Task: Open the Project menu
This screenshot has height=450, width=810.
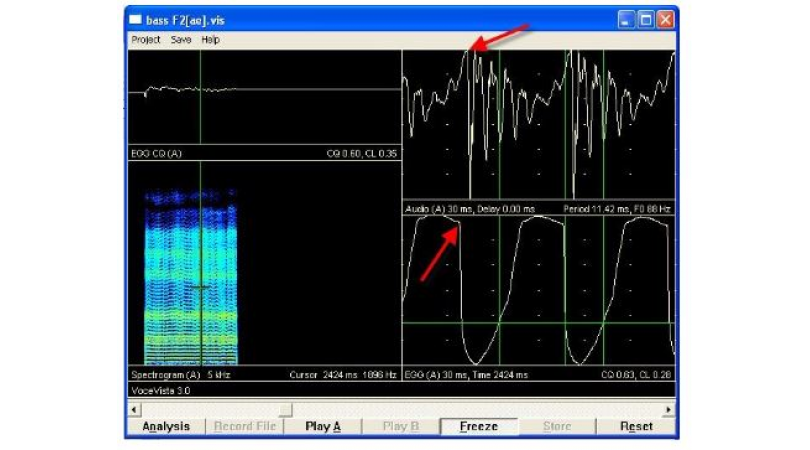Action: click(x=146, y=40)
